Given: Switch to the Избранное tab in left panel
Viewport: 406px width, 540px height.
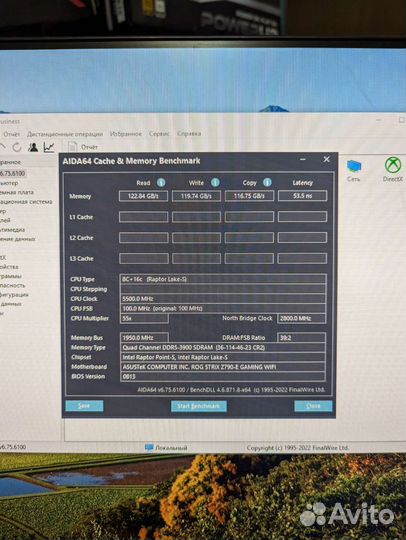Looking at the screenshot, I should [10, 162].
